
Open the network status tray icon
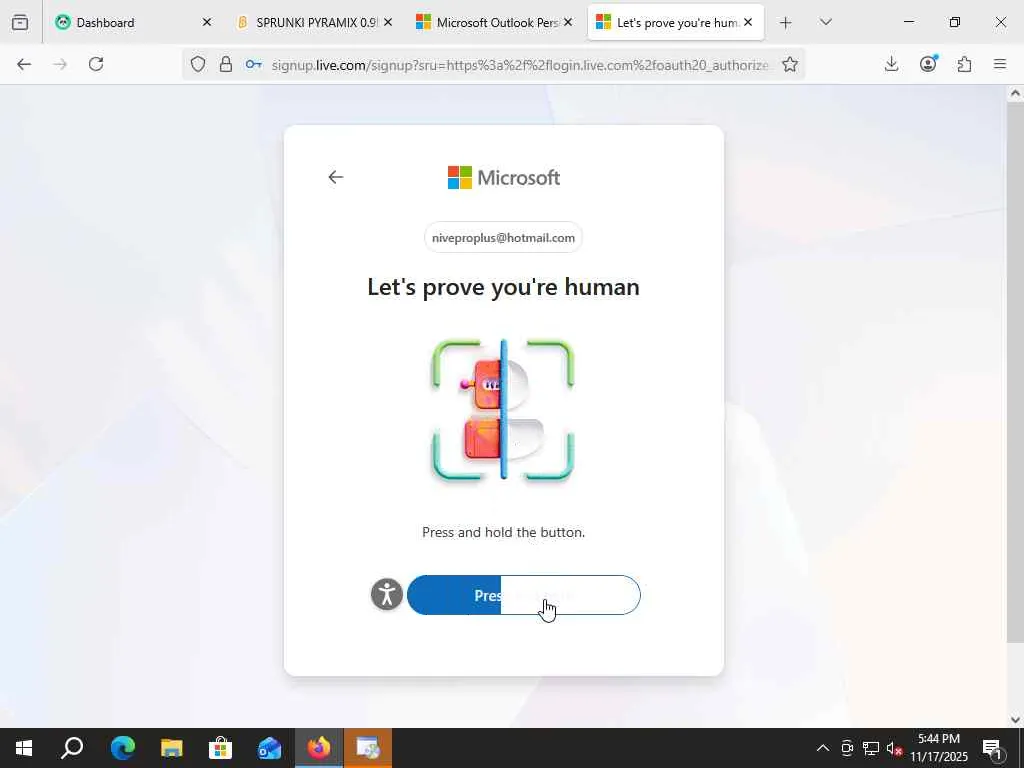[x=871, y=748]
